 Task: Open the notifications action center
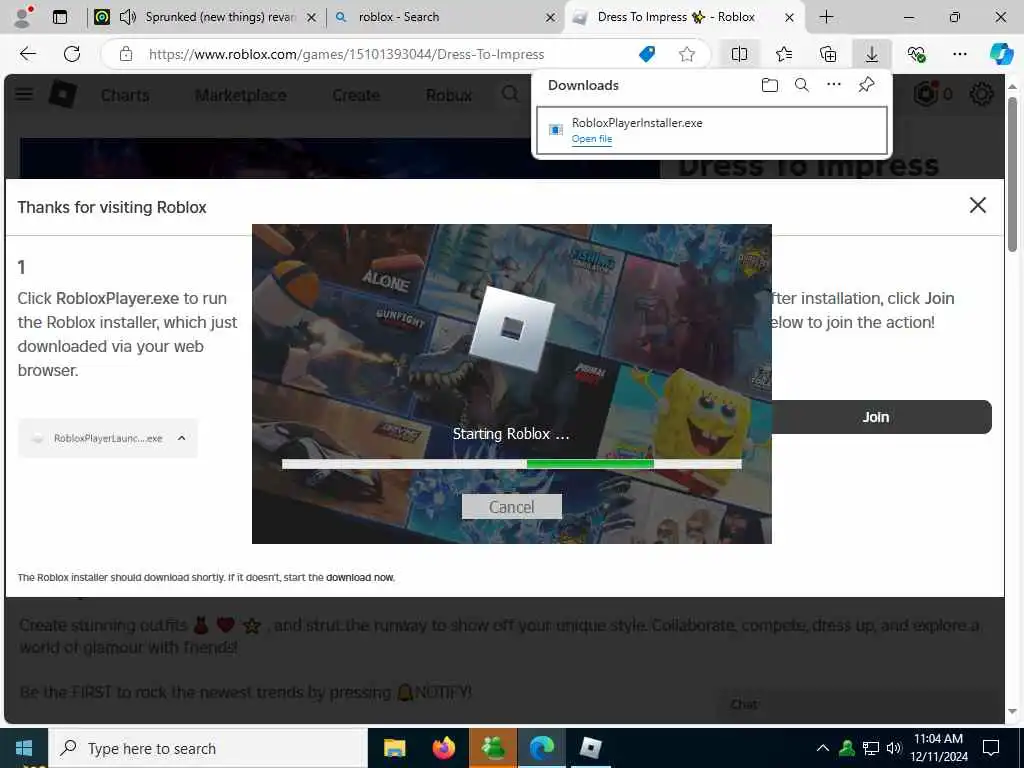click(x=991, y=748)
